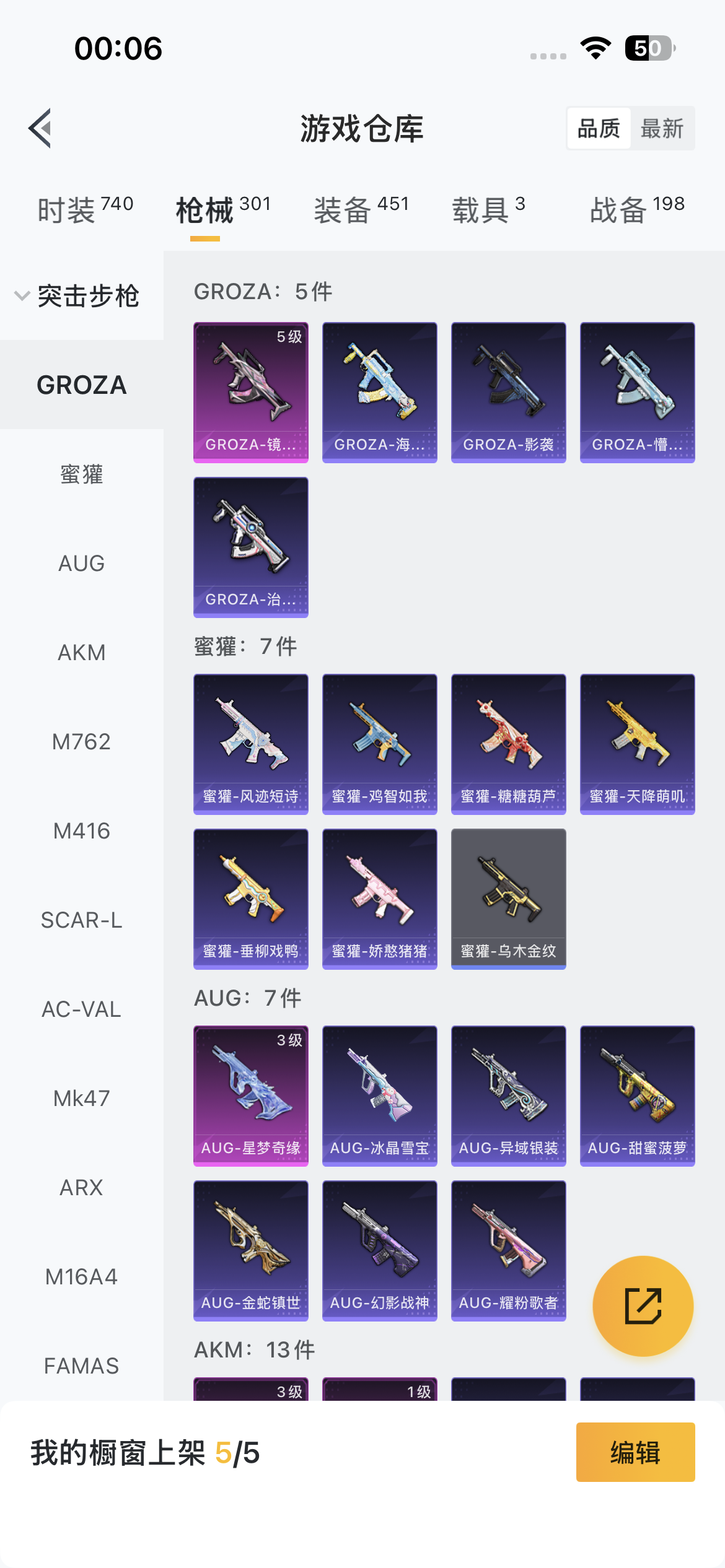This screenshot has width=725, height=1568.
Task: Open the AUG-星梦奇缘 level 3 skin
Action: pos(251,1095)
